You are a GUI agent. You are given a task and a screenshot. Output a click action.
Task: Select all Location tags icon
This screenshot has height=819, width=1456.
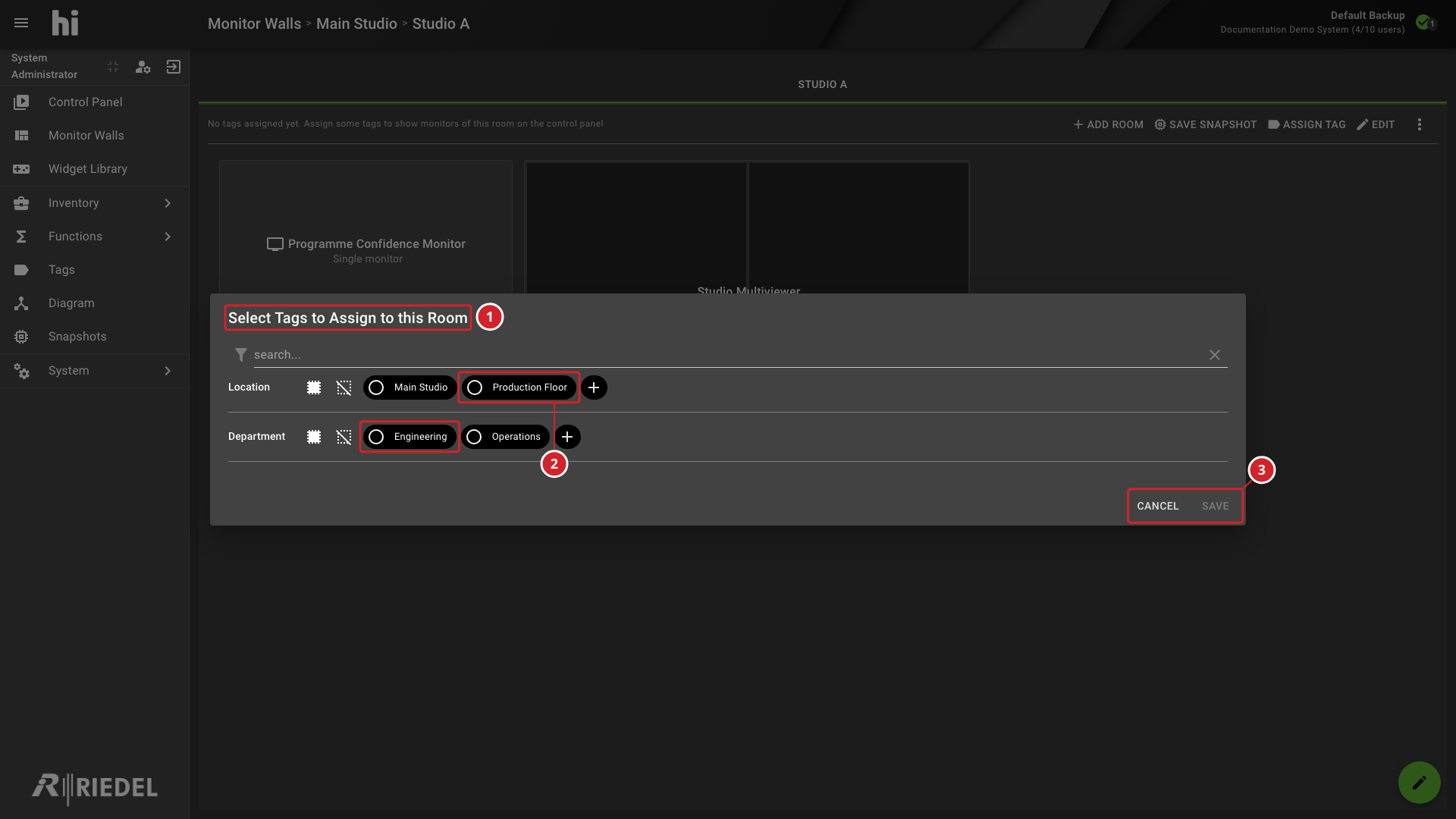[314, 388]
